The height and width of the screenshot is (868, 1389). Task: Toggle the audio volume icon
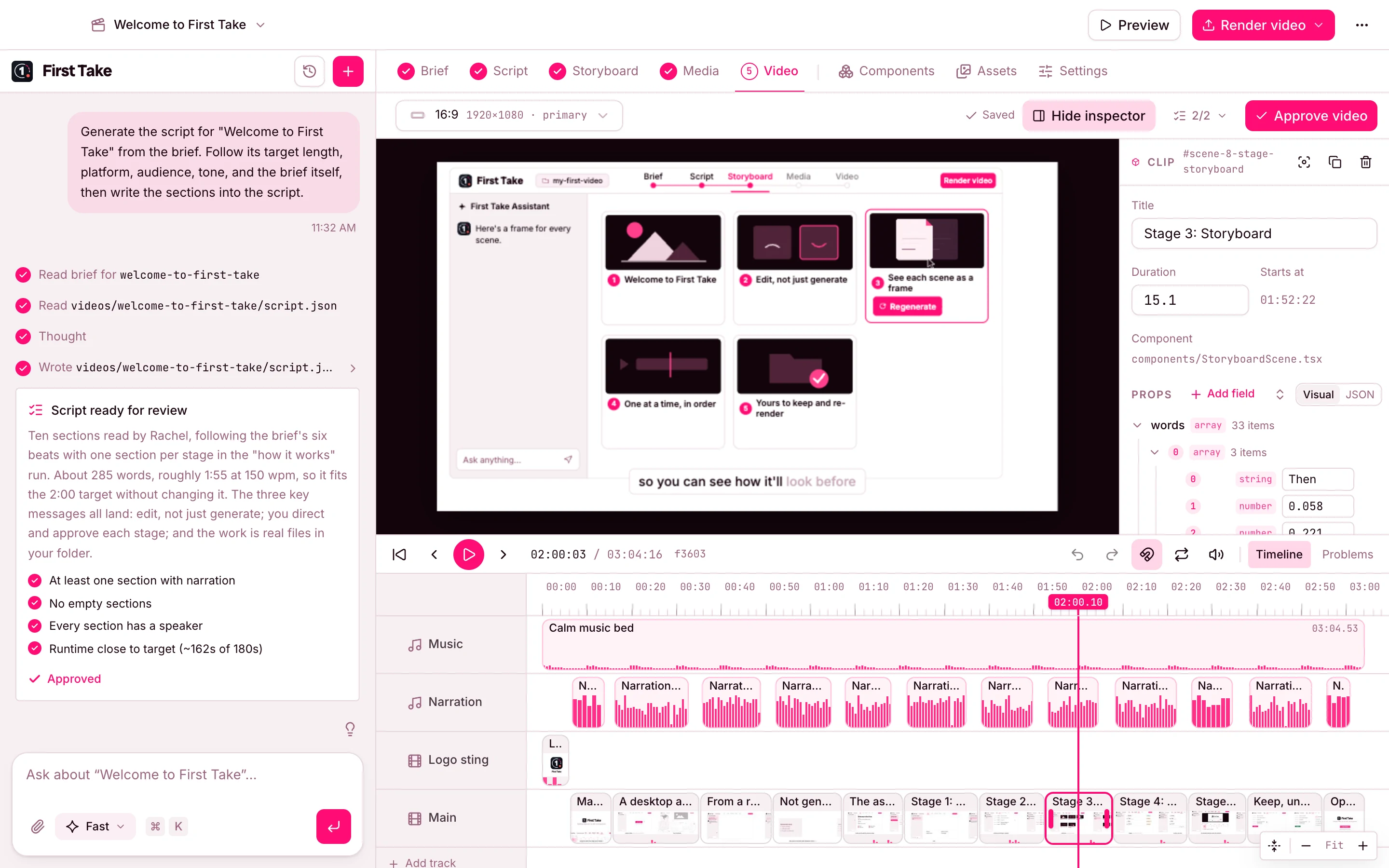[x=1216, y=555]
